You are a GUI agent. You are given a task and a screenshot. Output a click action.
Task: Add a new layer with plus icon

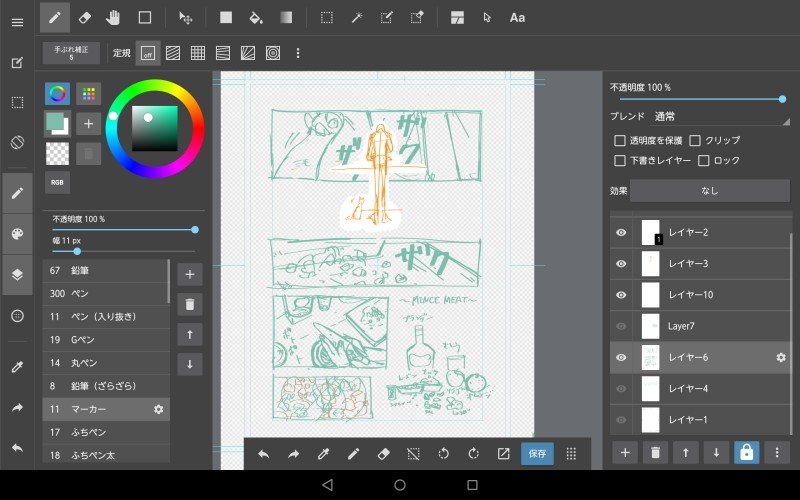[x=626, y=452]
